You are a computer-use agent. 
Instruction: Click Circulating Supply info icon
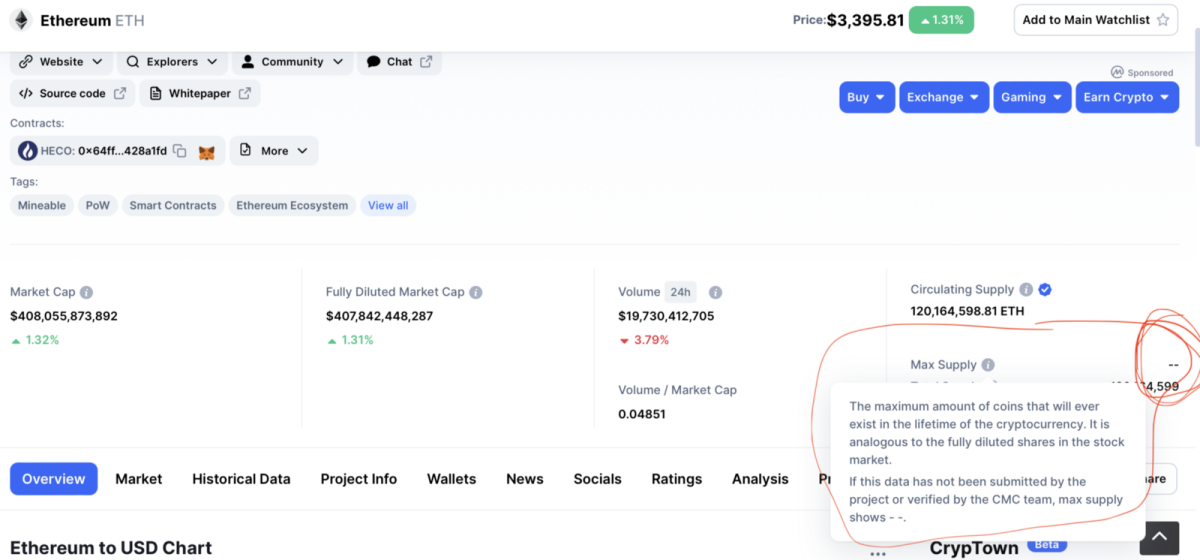pos(1026,290)
